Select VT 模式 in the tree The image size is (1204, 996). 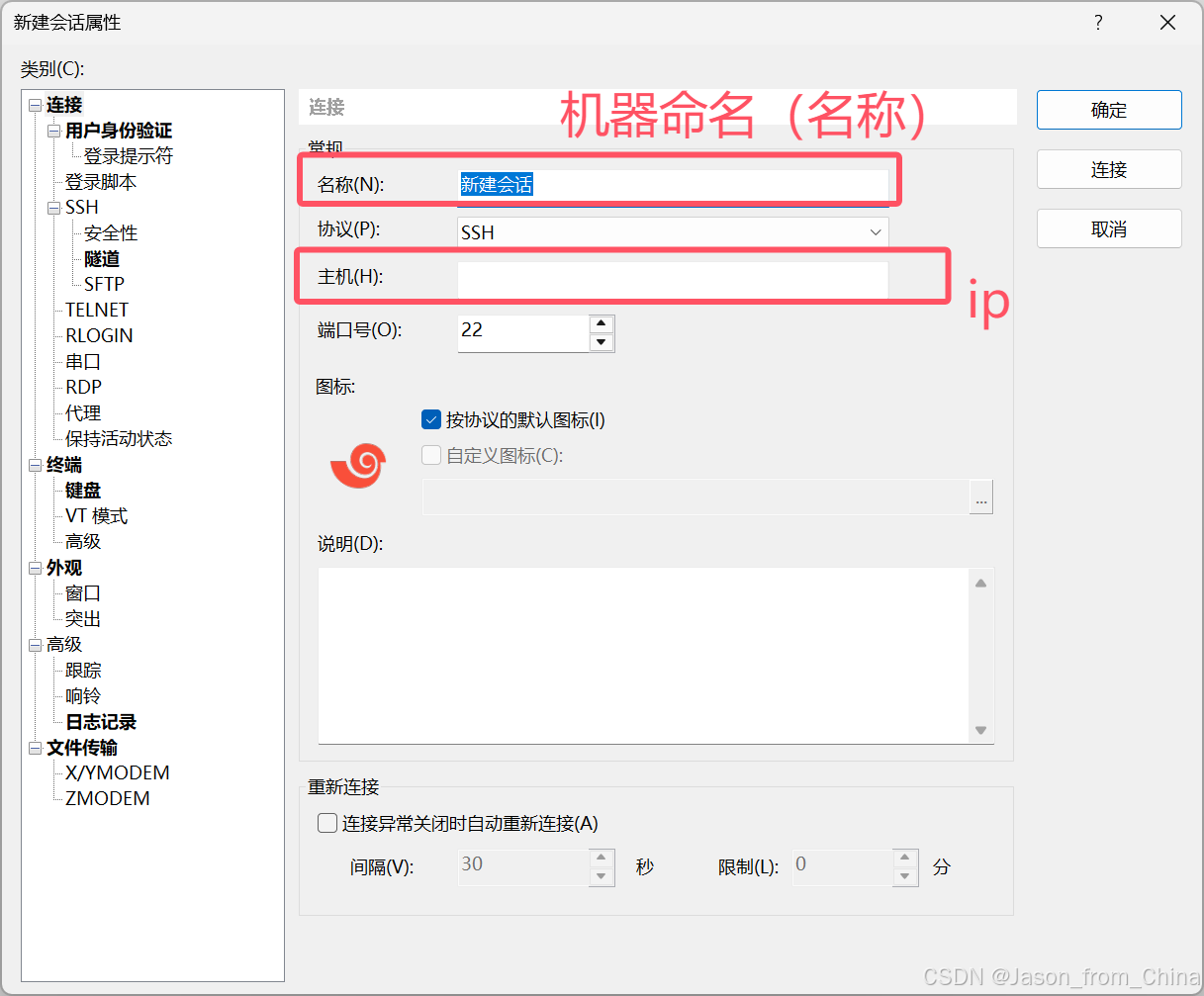pos(97,516)
